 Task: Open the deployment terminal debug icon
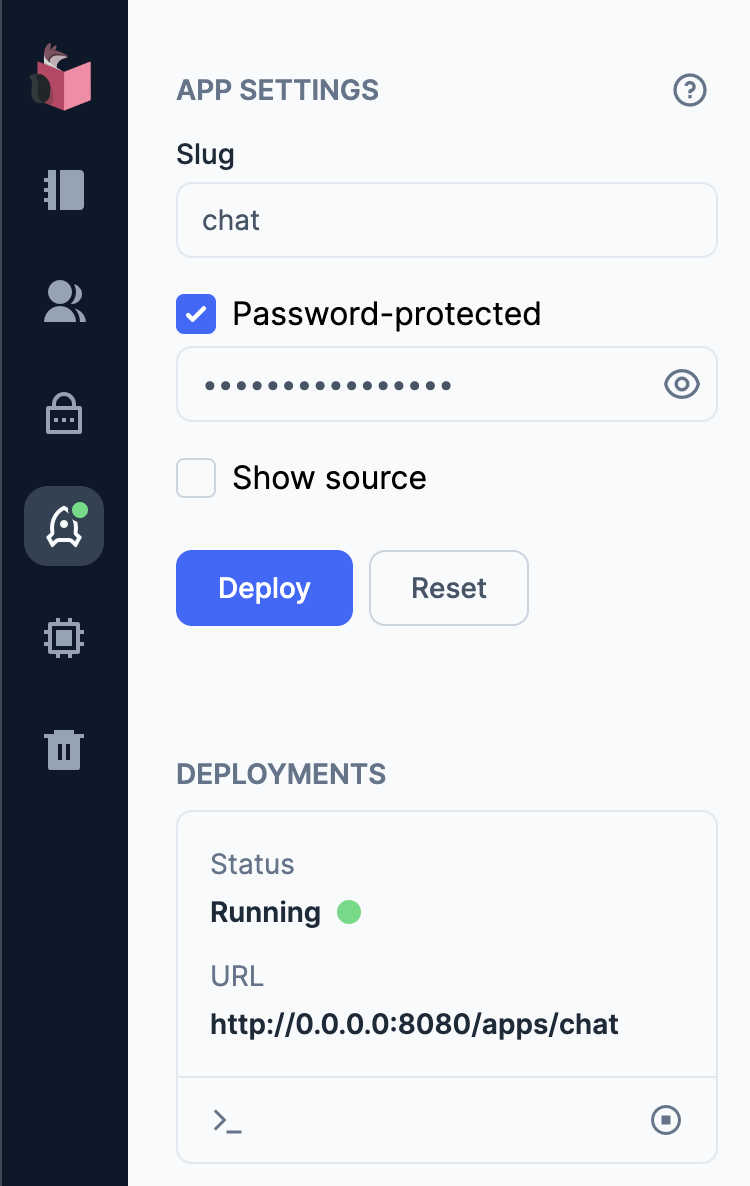click(228, 1120)
